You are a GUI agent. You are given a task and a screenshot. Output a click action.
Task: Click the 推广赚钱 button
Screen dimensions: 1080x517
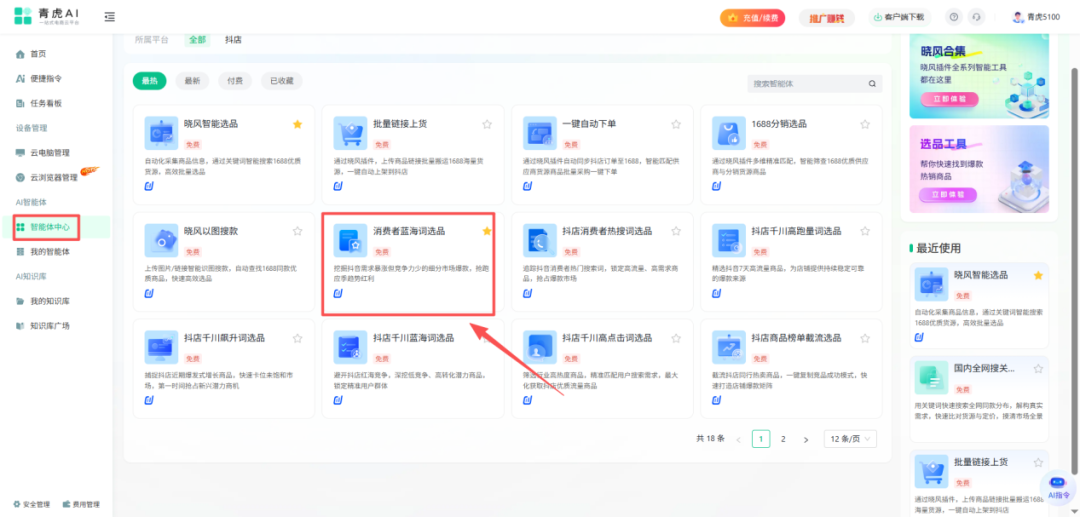(x=827, y=18)
